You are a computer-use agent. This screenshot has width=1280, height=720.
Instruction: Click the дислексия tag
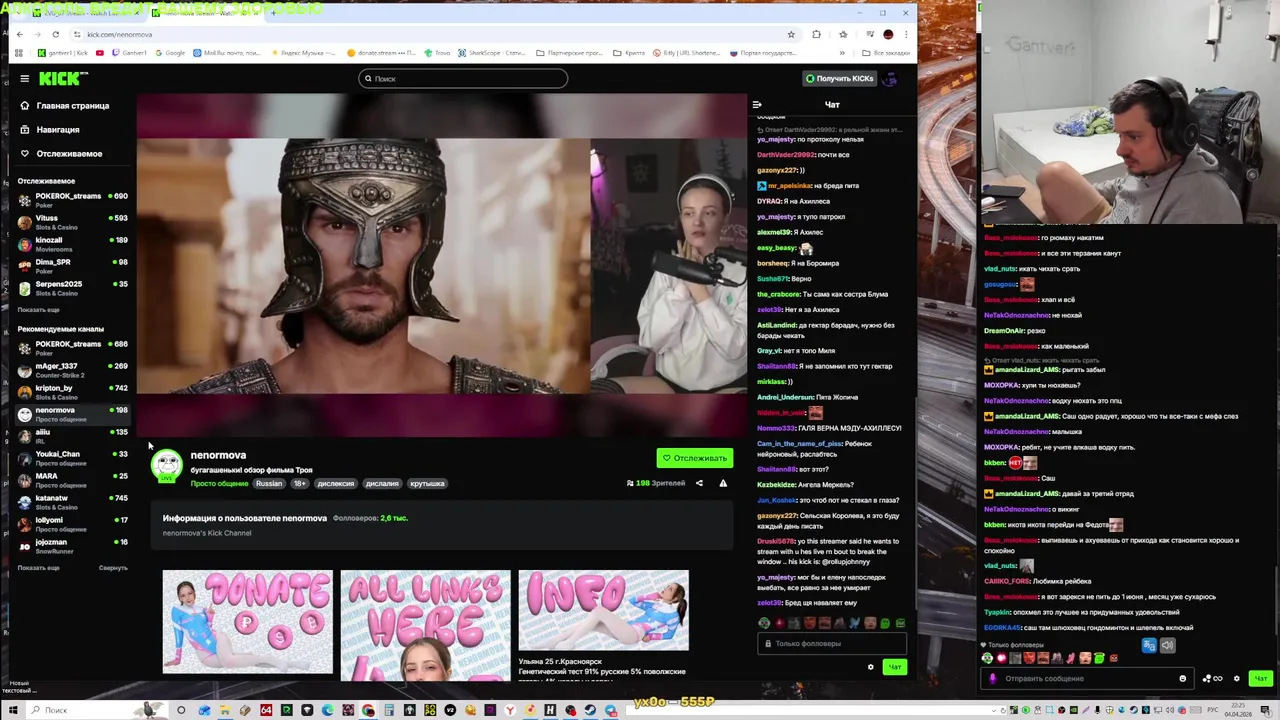[336, 483]
